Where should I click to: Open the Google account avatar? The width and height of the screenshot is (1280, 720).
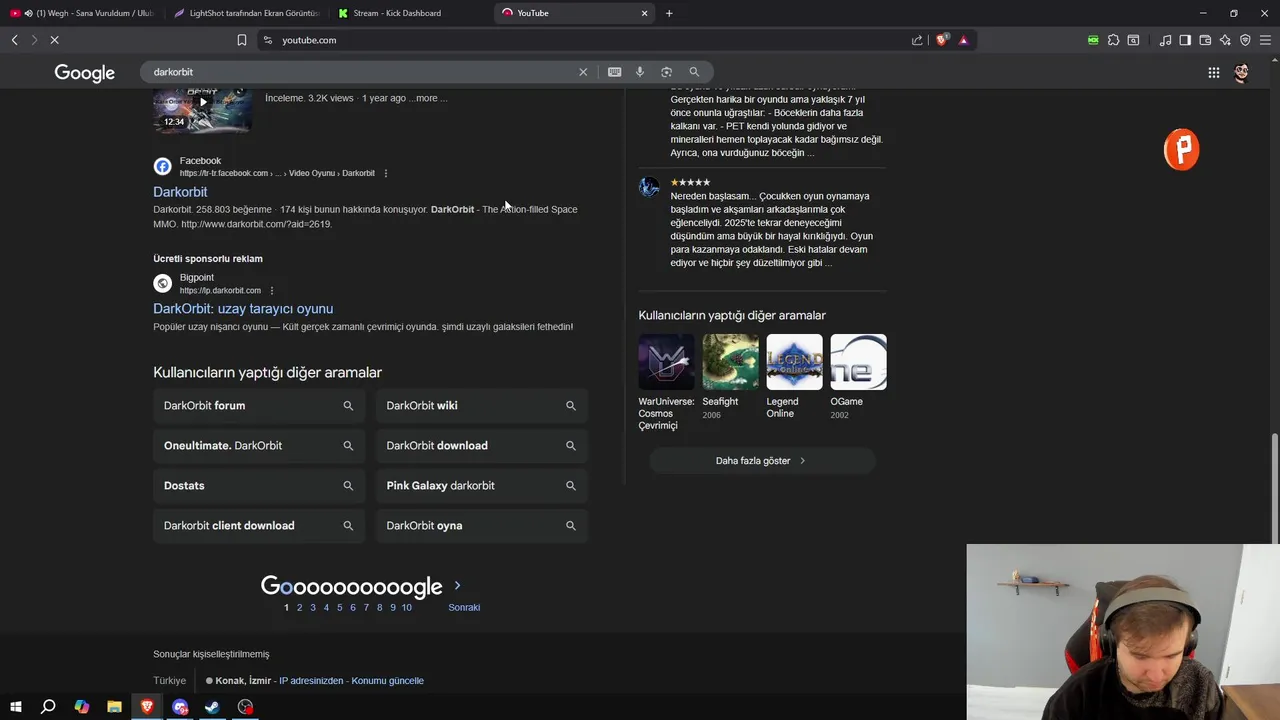point(1241,72)
